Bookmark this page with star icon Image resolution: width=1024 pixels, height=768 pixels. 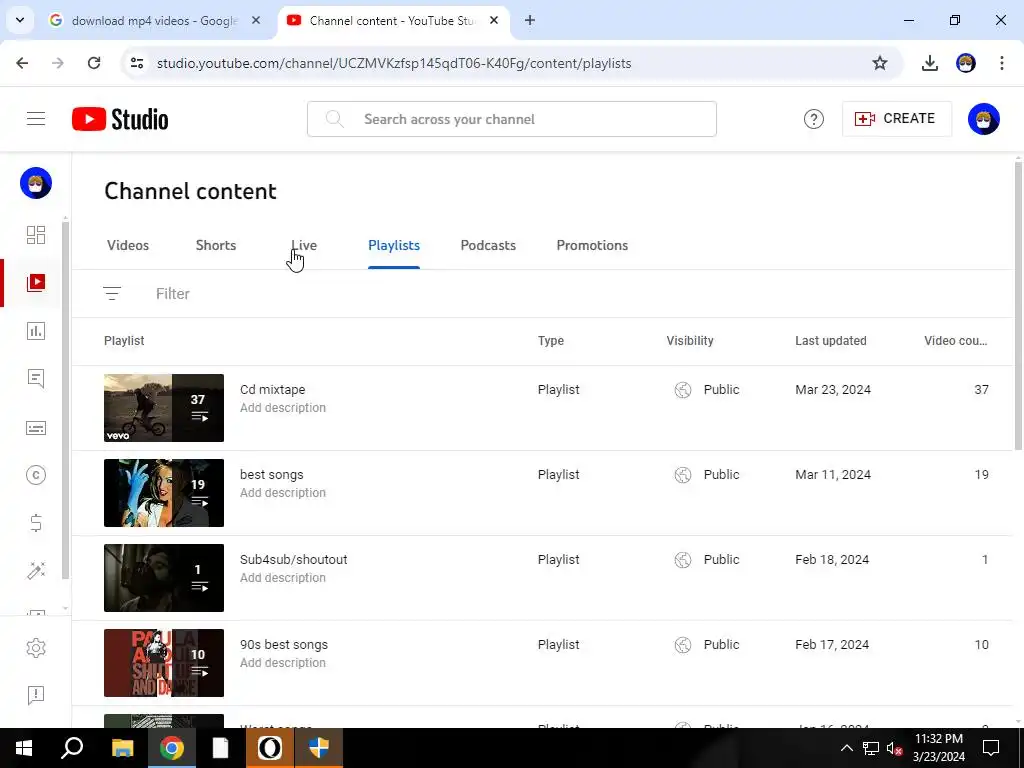[x=880, y=63]
